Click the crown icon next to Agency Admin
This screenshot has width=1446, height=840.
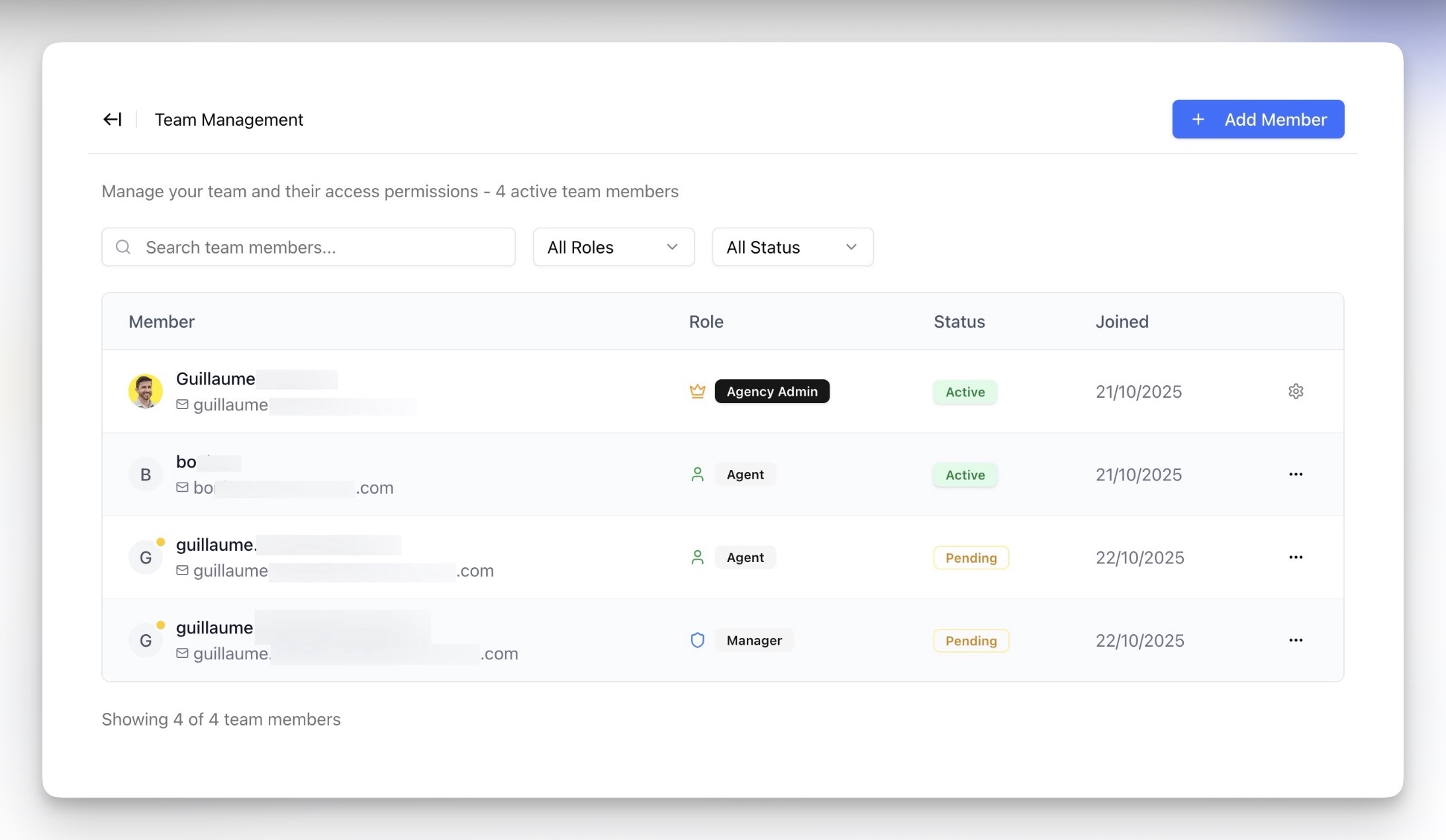click(697, 391)
